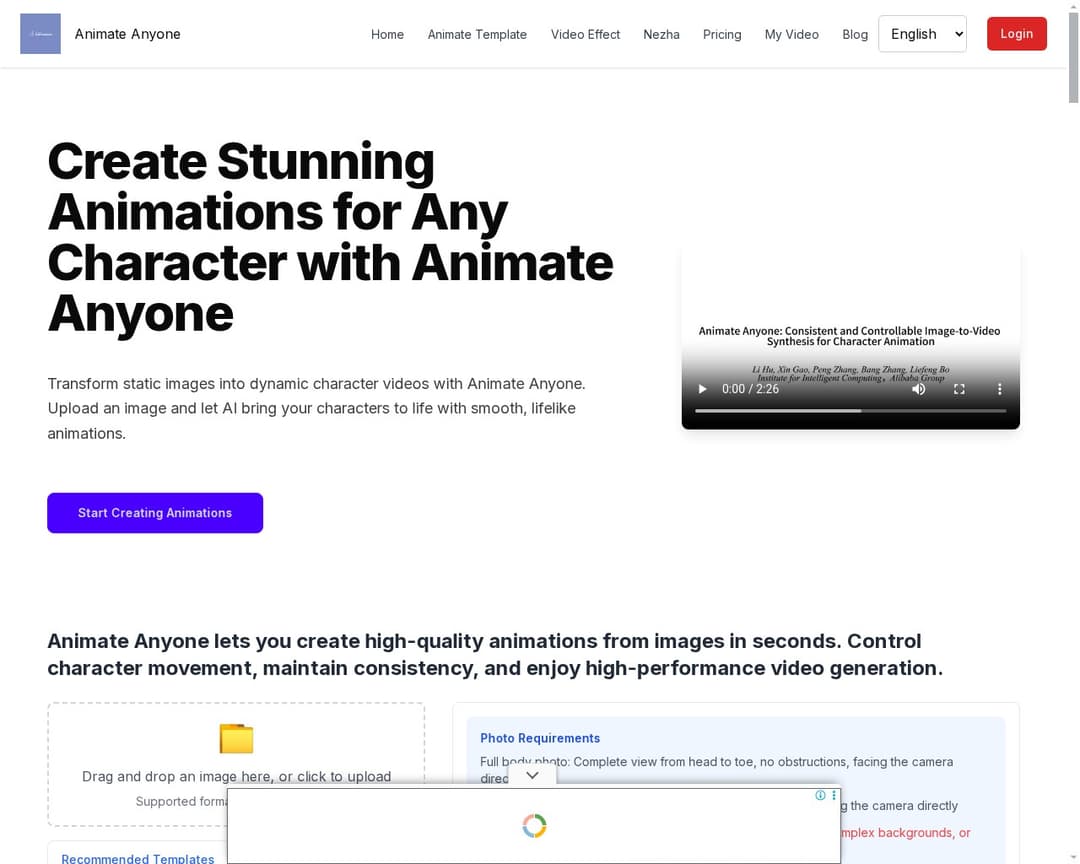The width and height of the screenshot is (1080, 864).
Task: Open the ad options ellipsis
Action: [834, 795]
